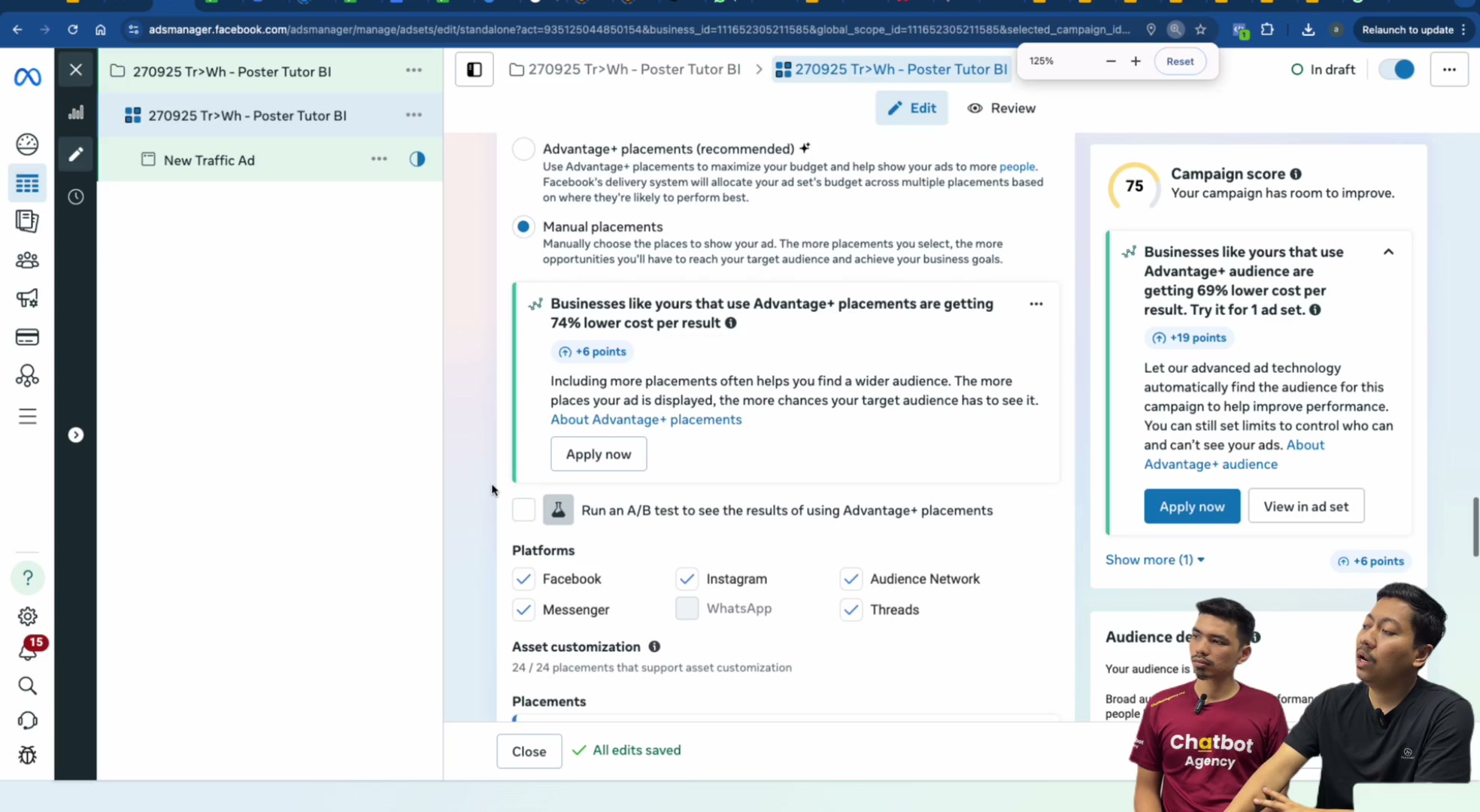Image resolution: width=1480 pixels, height=812 pixels.
Task: Click View in ad set button
Action: (1306, 506)
